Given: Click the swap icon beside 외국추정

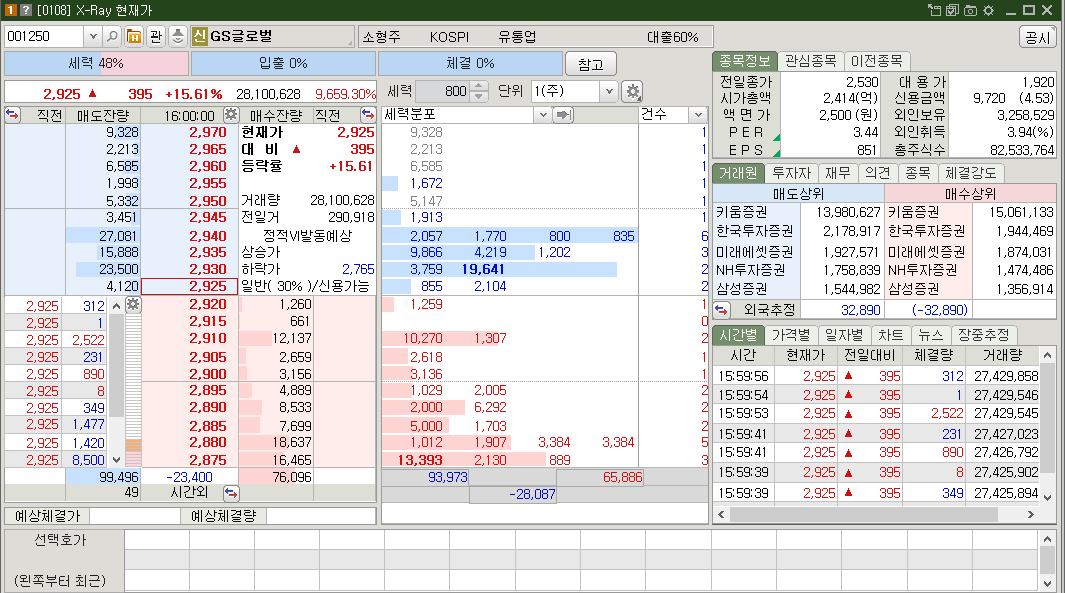Looking at the screenshot, I should pyautogui.click(x=721, y=310).
